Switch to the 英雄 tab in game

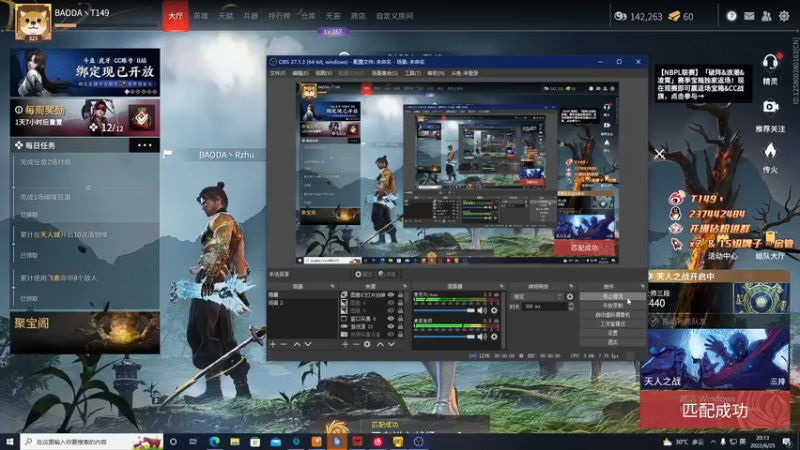[x=201, y=16]
